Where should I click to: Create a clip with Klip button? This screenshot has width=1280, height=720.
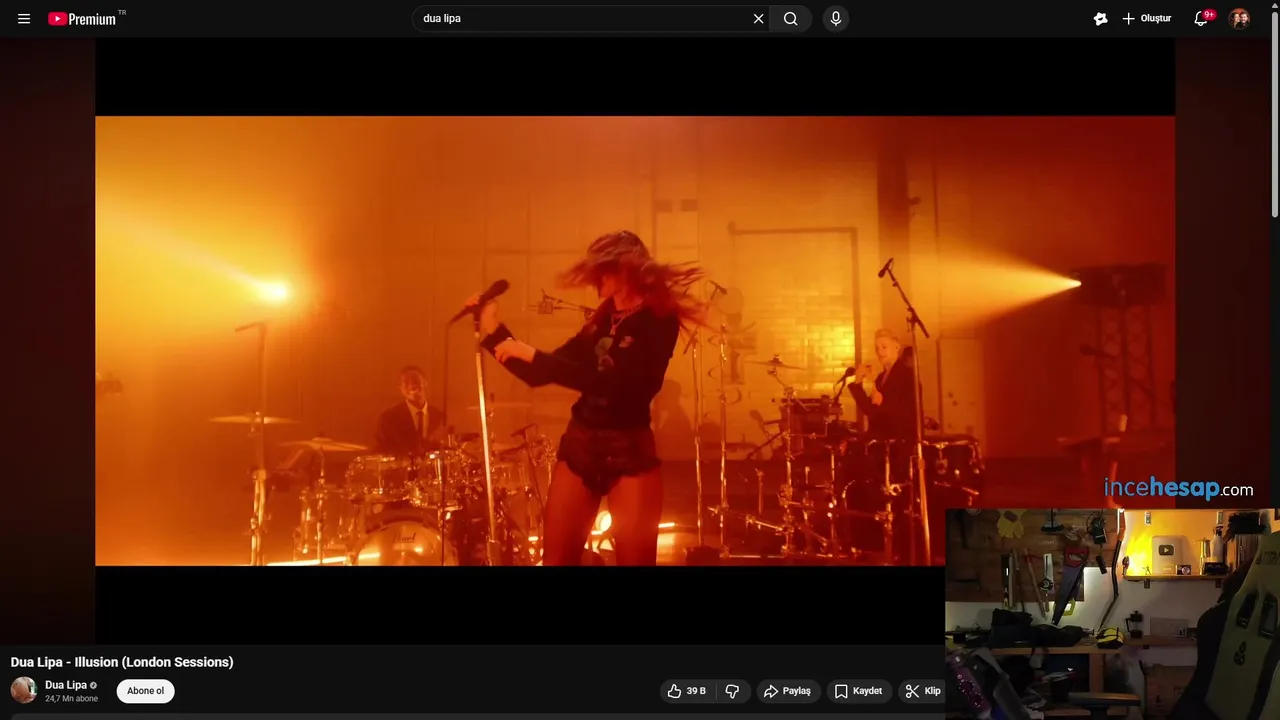[x=922, y=691]
